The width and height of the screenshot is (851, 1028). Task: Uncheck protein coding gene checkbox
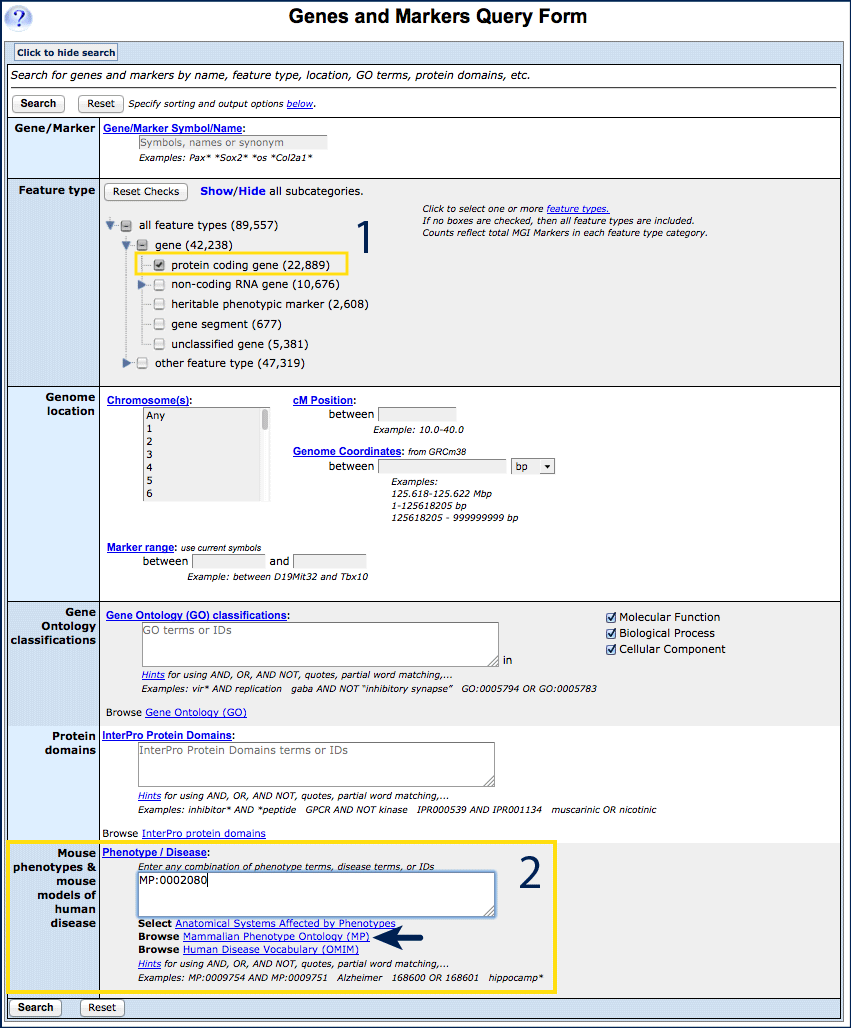(159, 265)
